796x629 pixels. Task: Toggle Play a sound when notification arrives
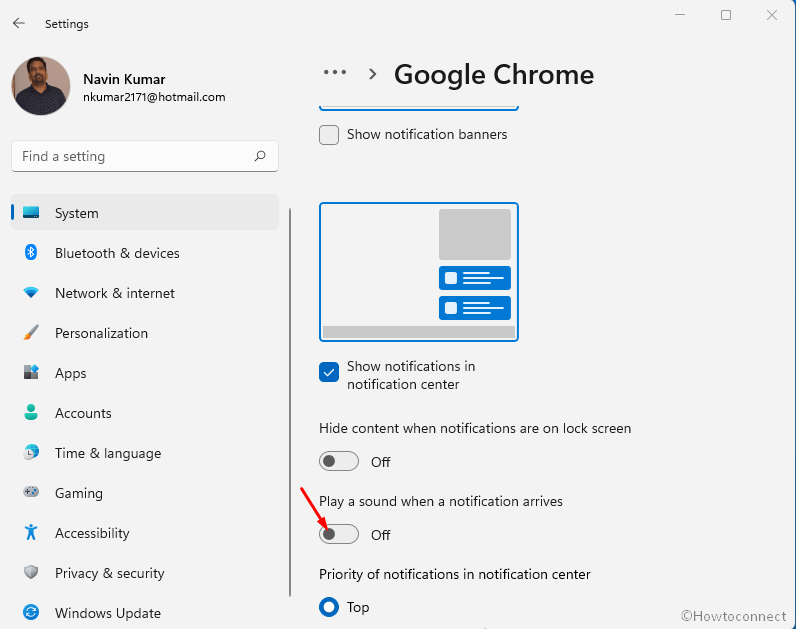pyautogui.click(x=339, y=534)
